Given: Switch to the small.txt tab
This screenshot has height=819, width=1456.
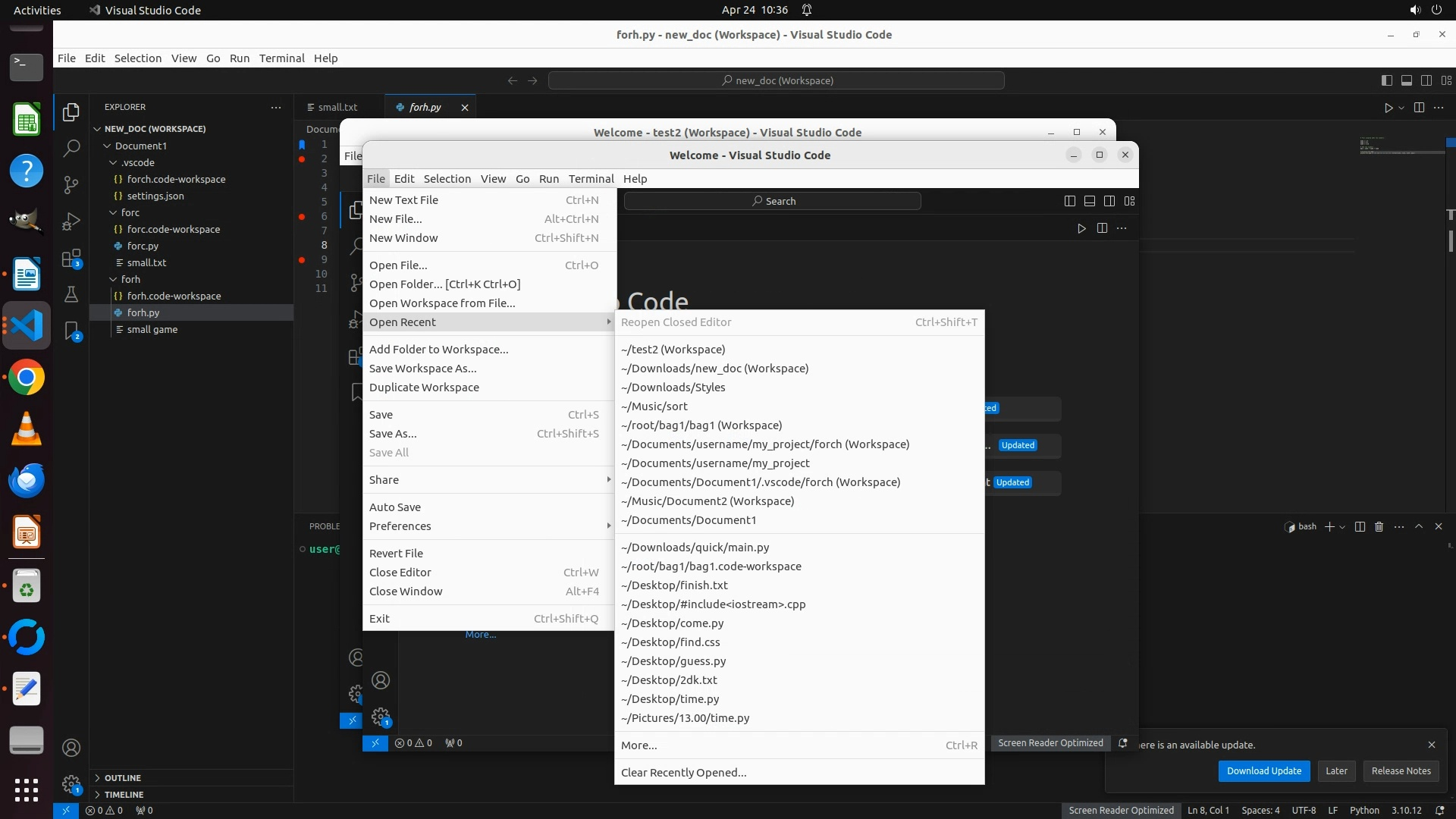Looking at the screenshot, I should (337, 108).
